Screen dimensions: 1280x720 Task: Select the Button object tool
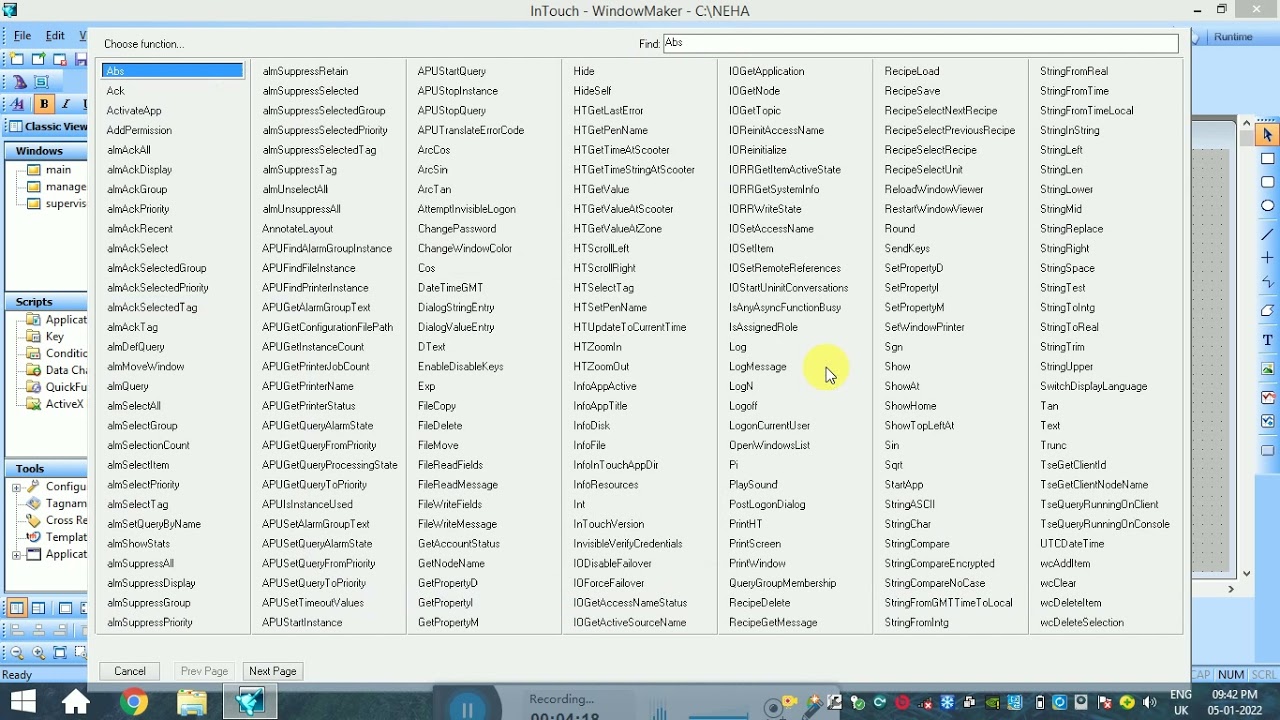[x=1267, y=450]
